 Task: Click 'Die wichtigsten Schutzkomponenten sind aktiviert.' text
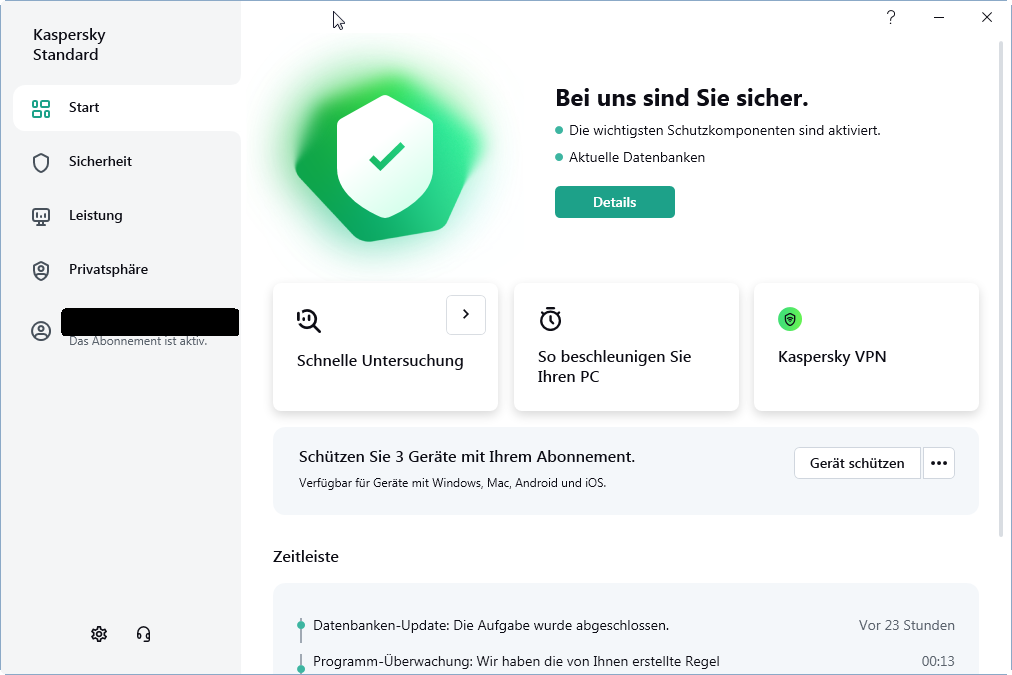(x=724, y=130)
